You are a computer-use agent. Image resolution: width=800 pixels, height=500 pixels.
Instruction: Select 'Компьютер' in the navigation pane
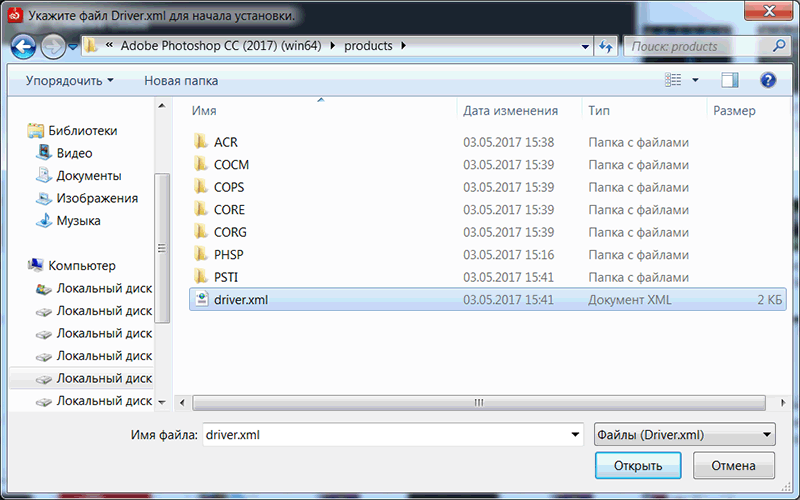82,265
